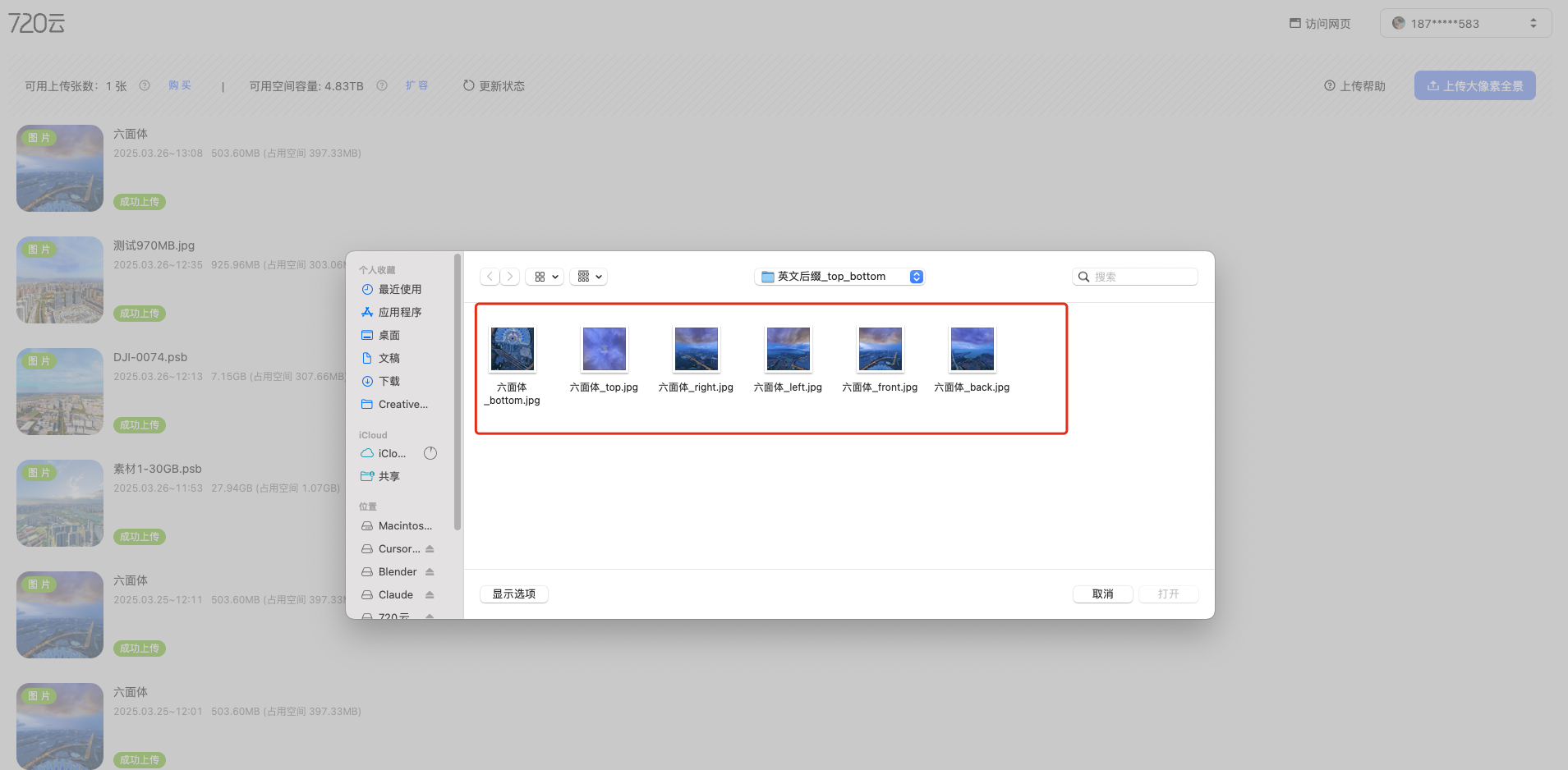Open the icon view mode dropdown
The width and height of the screenshot is (1568, 770).
pos(545,277)
